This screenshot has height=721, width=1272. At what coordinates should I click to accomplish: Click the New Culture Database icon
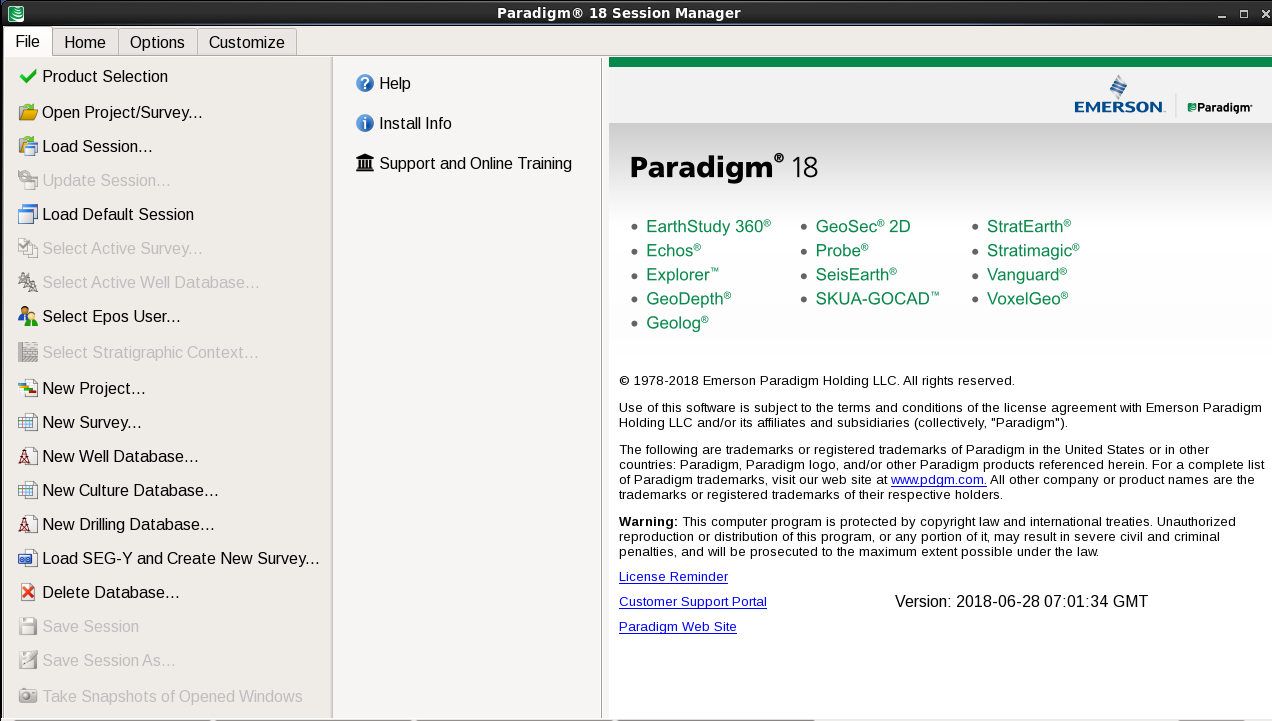point(28,490)
